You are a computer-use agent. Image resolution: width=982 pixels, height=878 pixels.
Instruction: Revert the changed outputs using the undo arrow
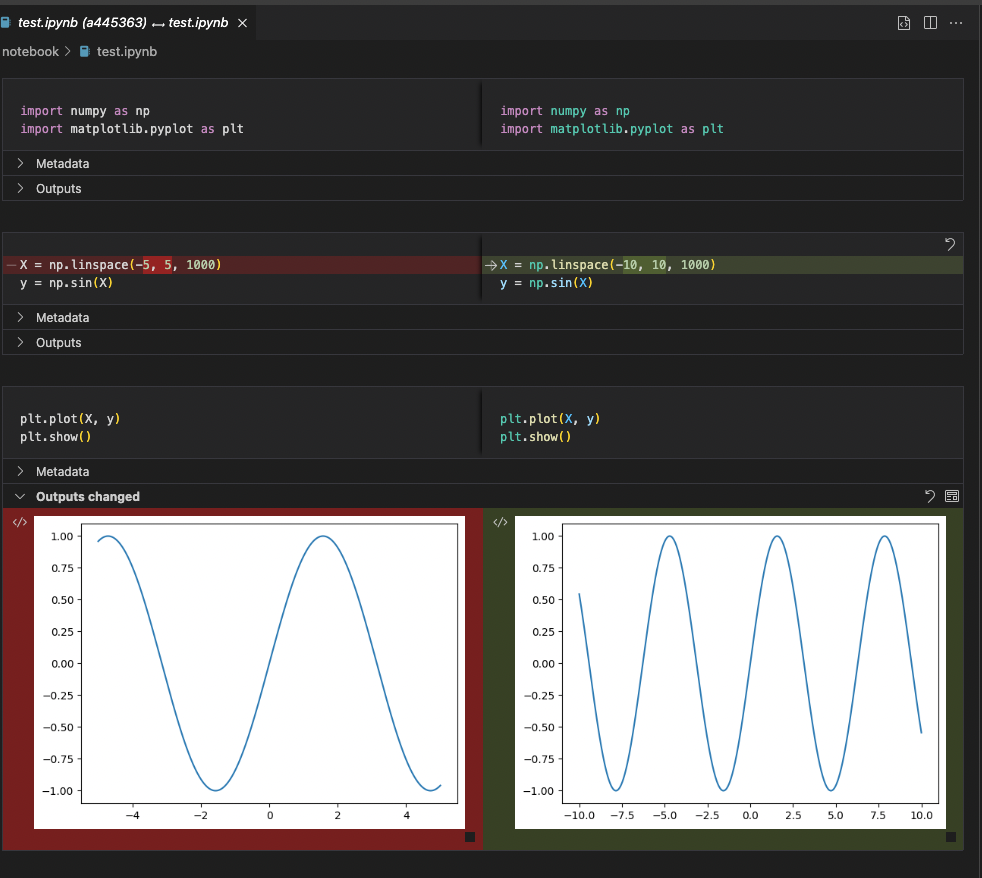click(x=929, y=496)
